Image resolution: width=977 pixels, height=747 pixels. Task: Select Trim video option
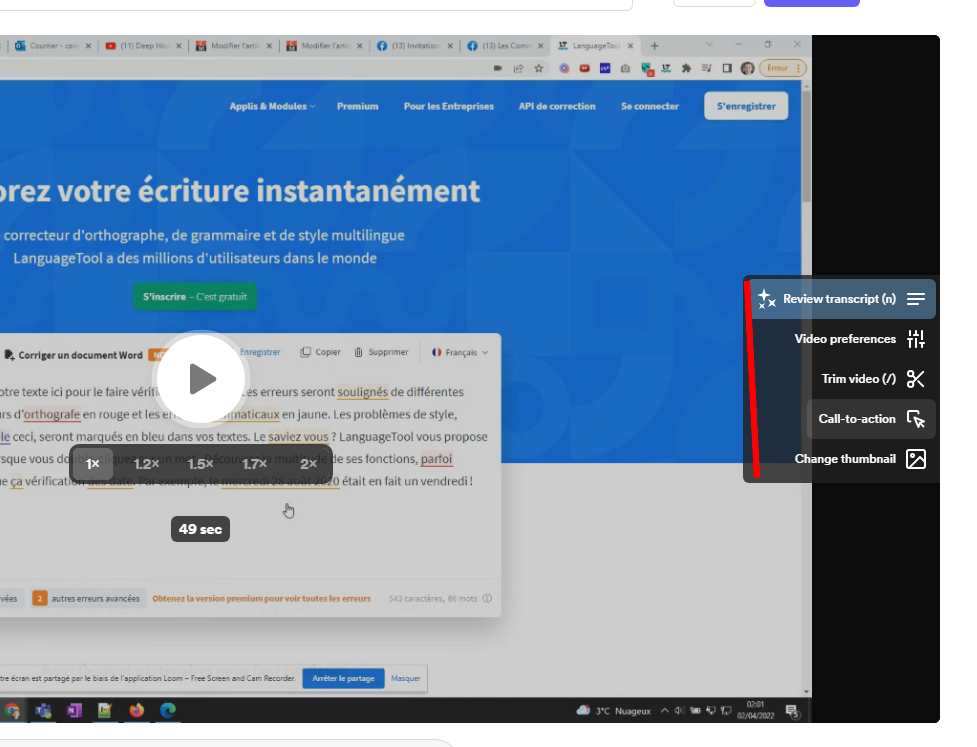pyautogui.click(x=872, y=379)
